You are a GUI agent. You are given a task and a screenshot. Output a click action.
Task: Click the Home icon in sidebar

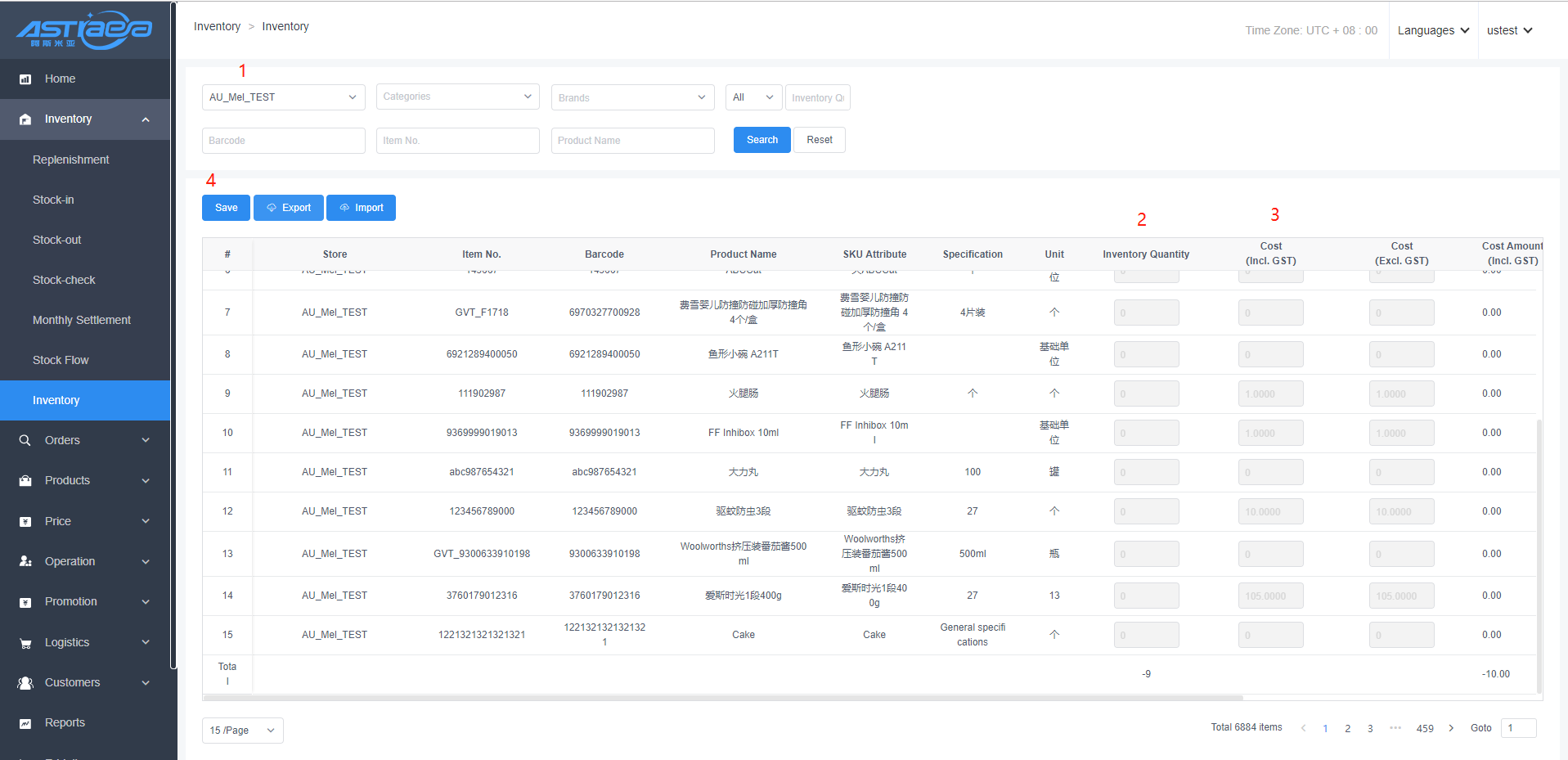[25, 79]
